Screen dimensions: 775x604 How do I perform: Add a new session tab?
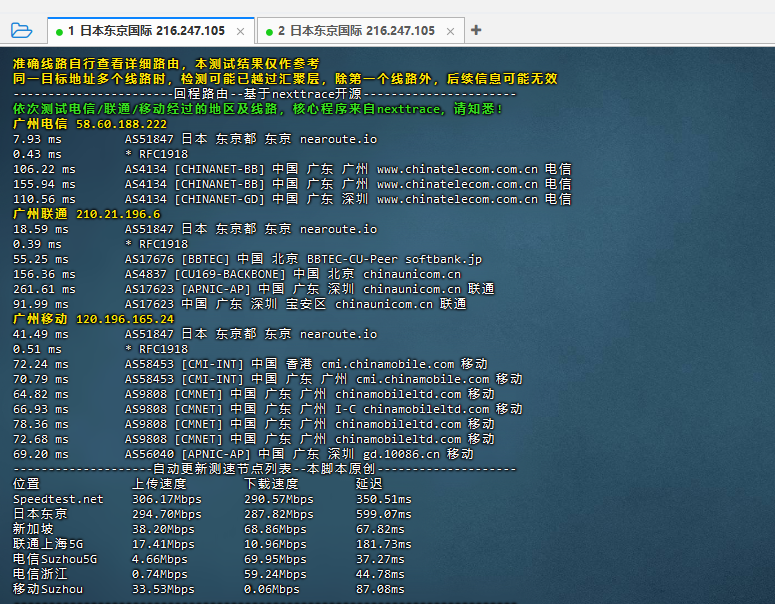pyautogui.click(x=476, y=30)
